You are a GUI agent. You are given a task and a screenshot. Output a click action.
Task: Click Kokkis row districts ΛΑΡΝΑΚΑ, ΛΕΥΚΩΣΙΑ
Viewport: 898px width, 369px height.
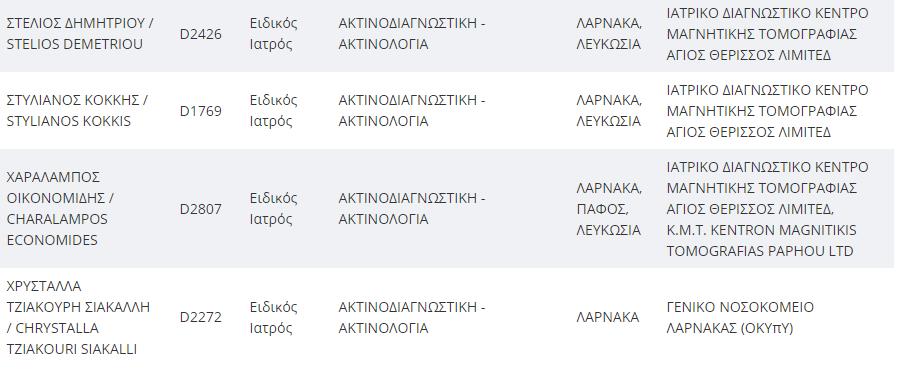click(x=609, y=111)
